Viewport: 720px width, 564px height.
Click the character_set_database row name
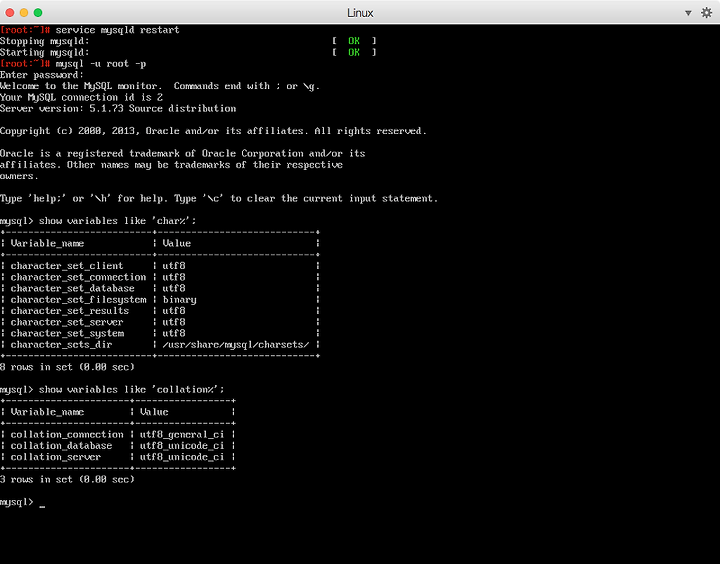73,288
